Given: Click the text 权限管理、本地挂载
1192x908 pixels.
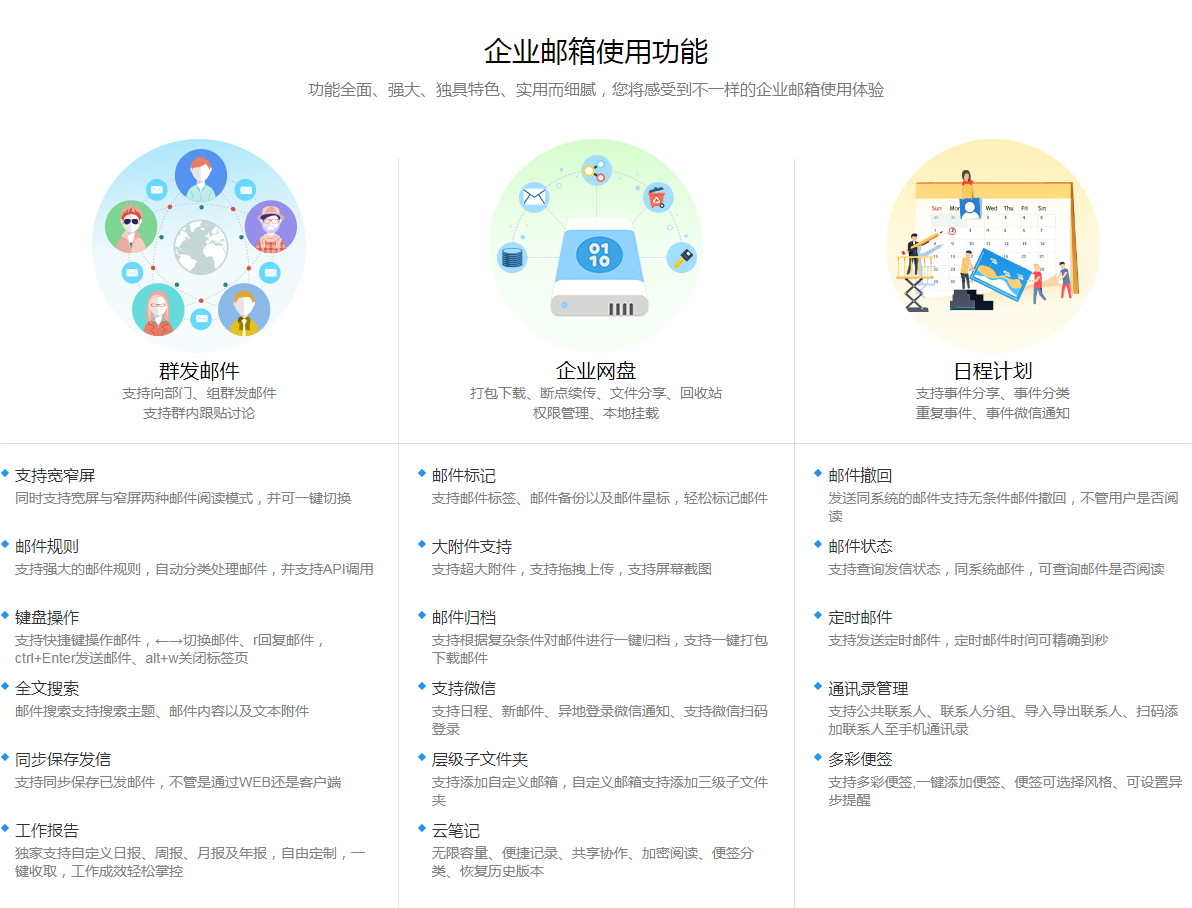Looking at the screenshot, I should click(x=596, y=413).
